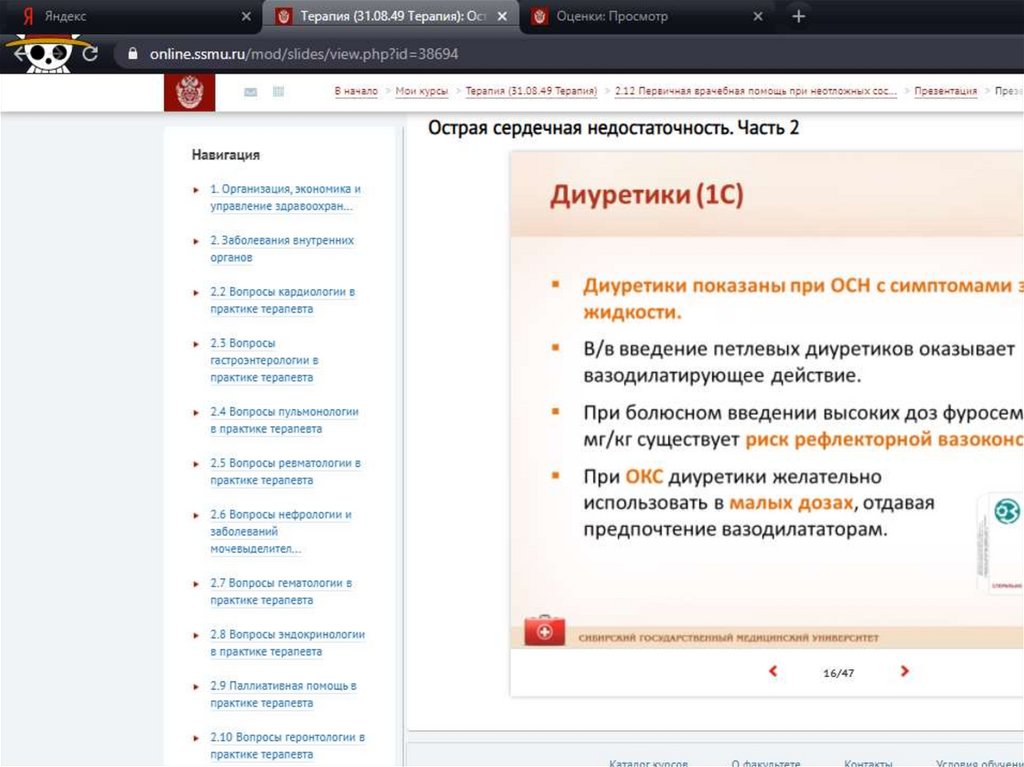Expand arrow beside 2.6 Вопросы нефрологии
The height and width of the screenshot is (767, 1024).
click(196, 515)
